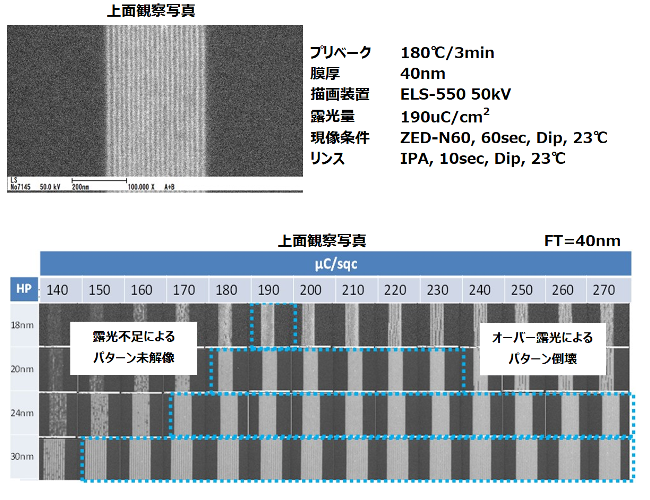Select the 190 dose column header

click(x=268, y=289)
